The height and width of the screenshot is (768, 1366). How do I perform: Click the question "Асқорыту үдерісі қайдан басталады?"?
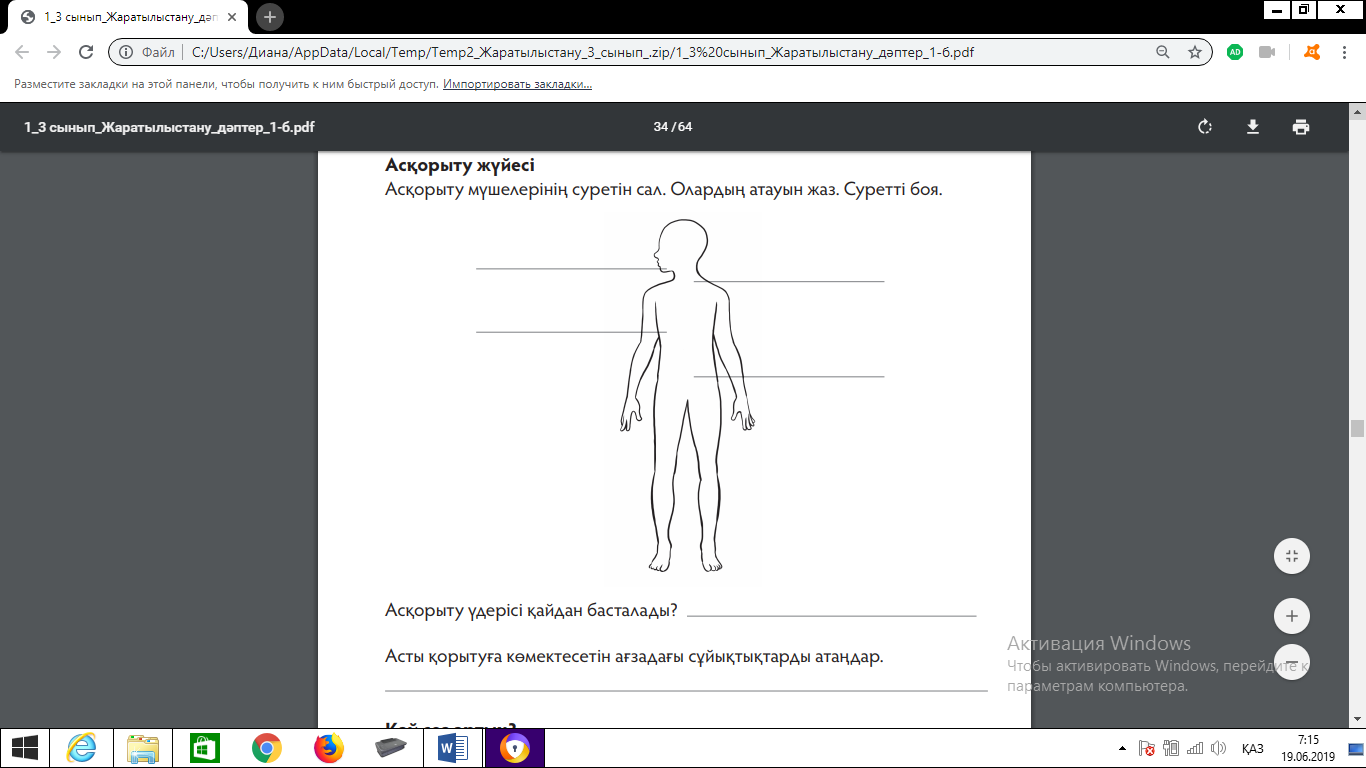pos(532,610)
